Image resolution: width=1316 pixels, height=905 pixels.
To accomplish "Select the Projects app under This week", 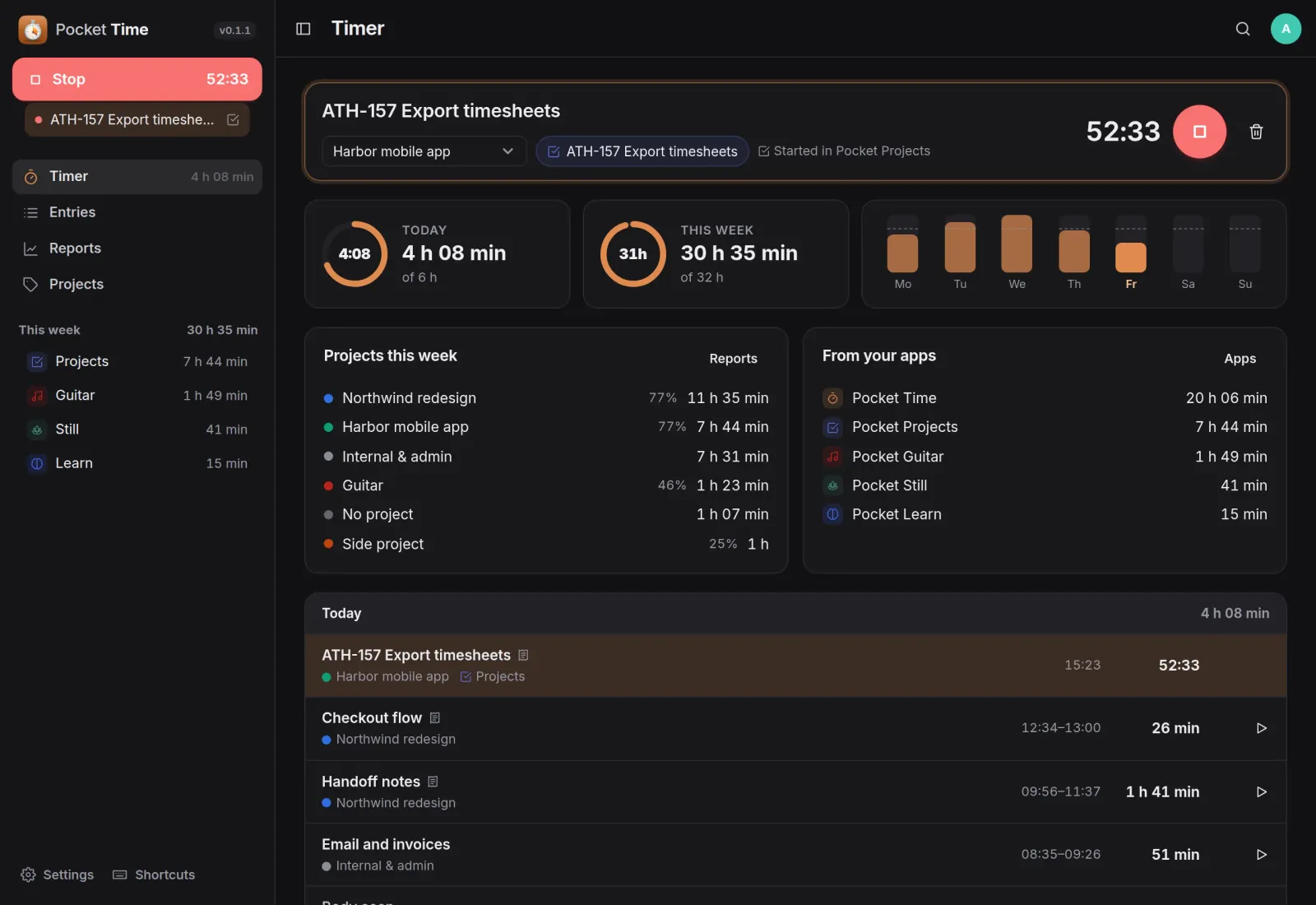I will click(x=137, y=361).
